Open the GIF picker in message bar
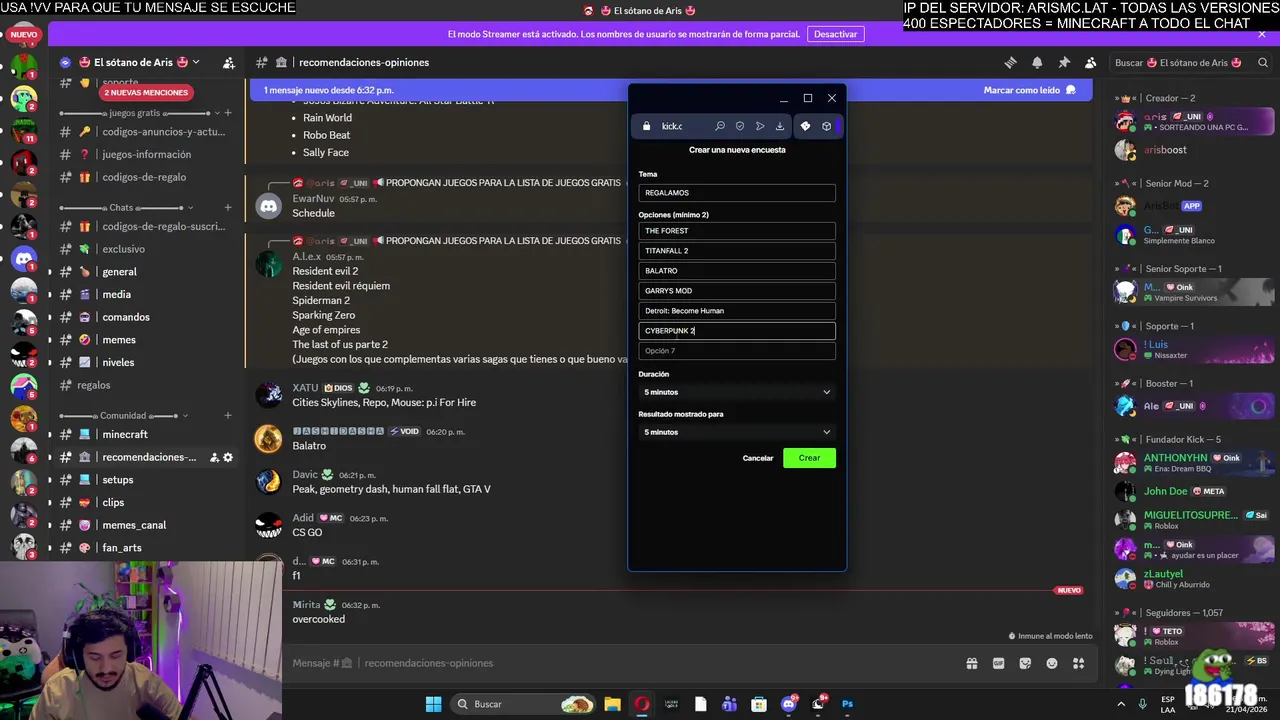The image size is (1280, 720). pyautogui.click(x=998, y=663)
